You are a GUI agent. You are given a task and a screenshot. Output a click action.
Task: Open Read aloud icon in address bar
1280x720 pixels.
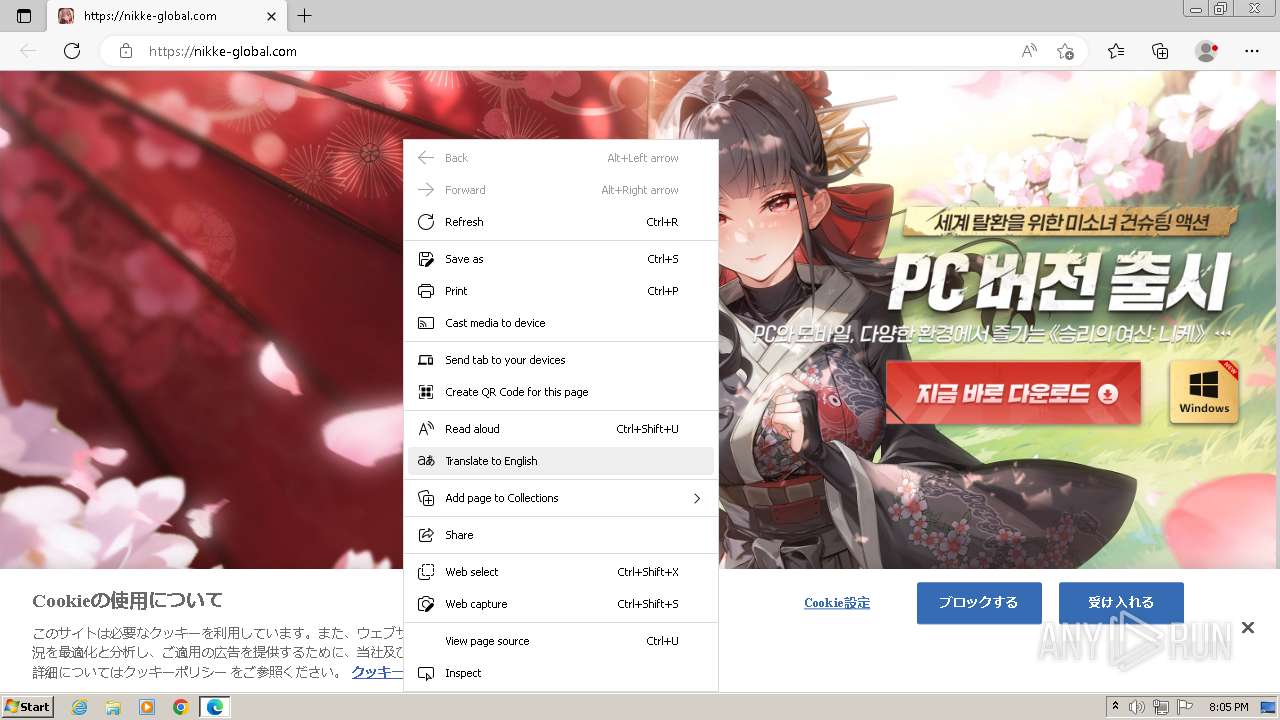(x=1029, y=51)
